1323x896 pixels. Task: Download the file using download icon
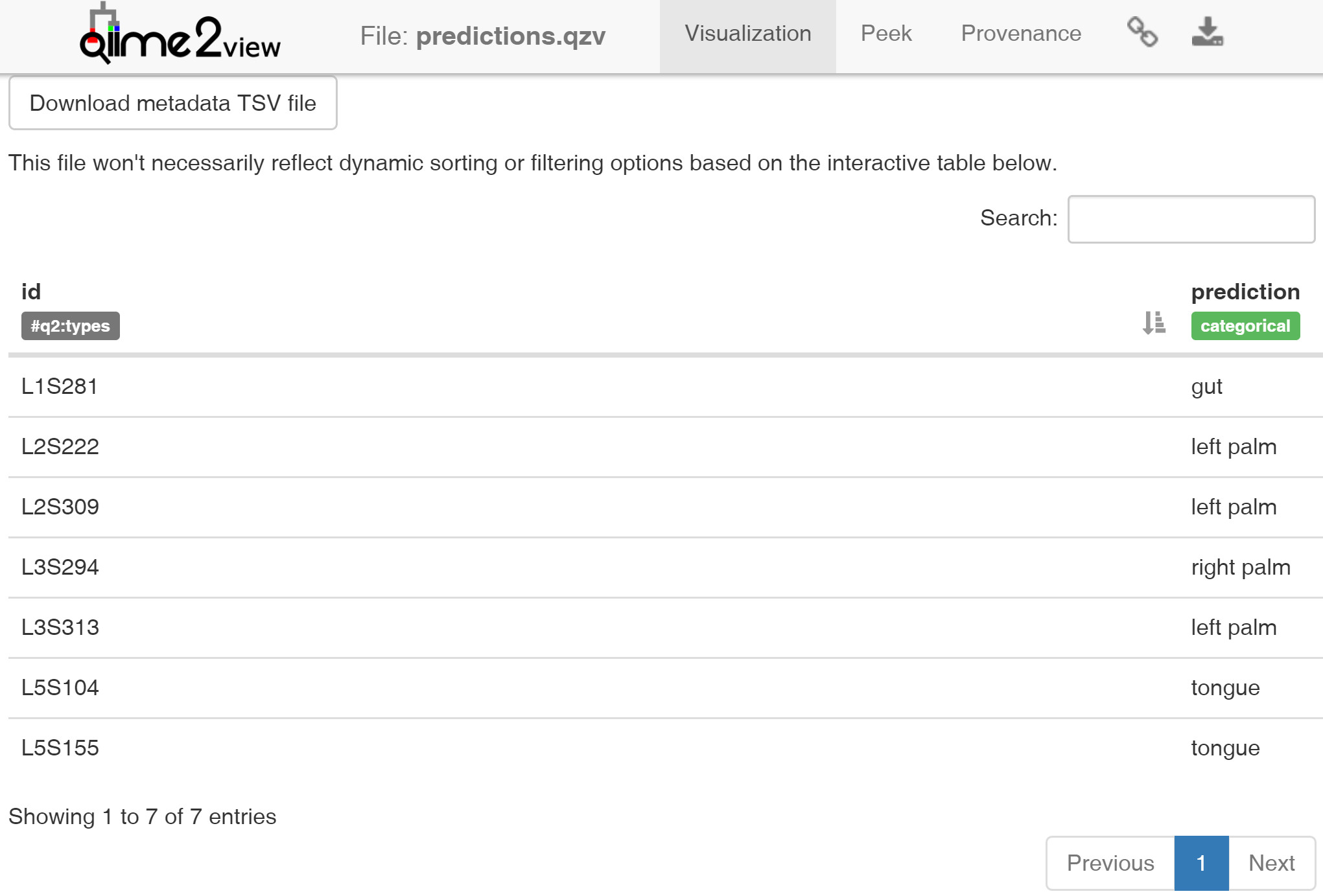pos(1207,32)
